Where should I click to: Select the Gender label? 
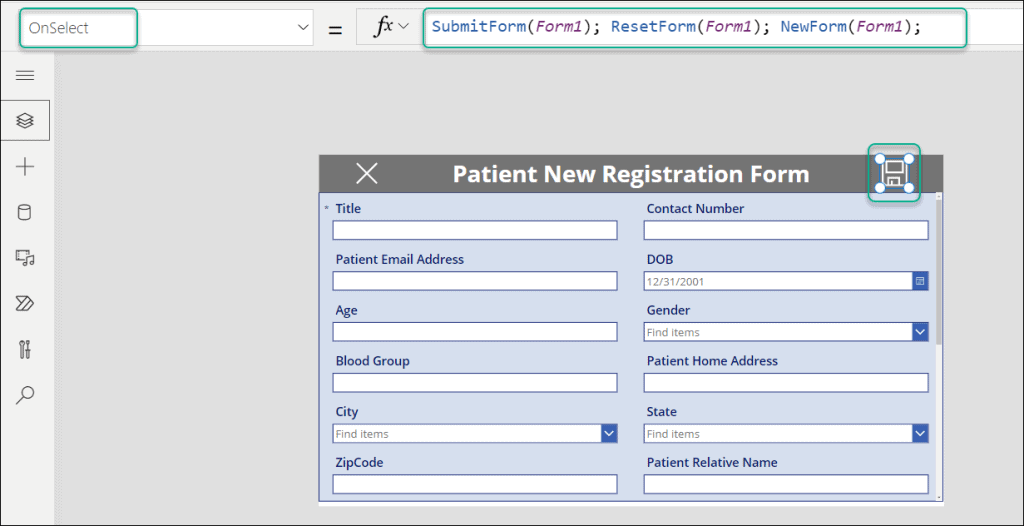668,310
